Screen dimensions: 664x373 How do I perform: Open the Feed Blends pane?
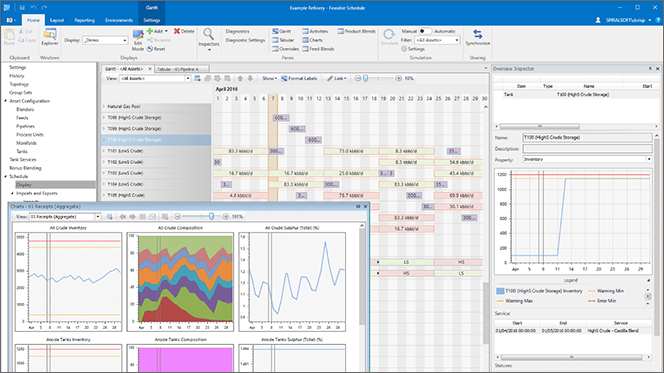(318, 49)
